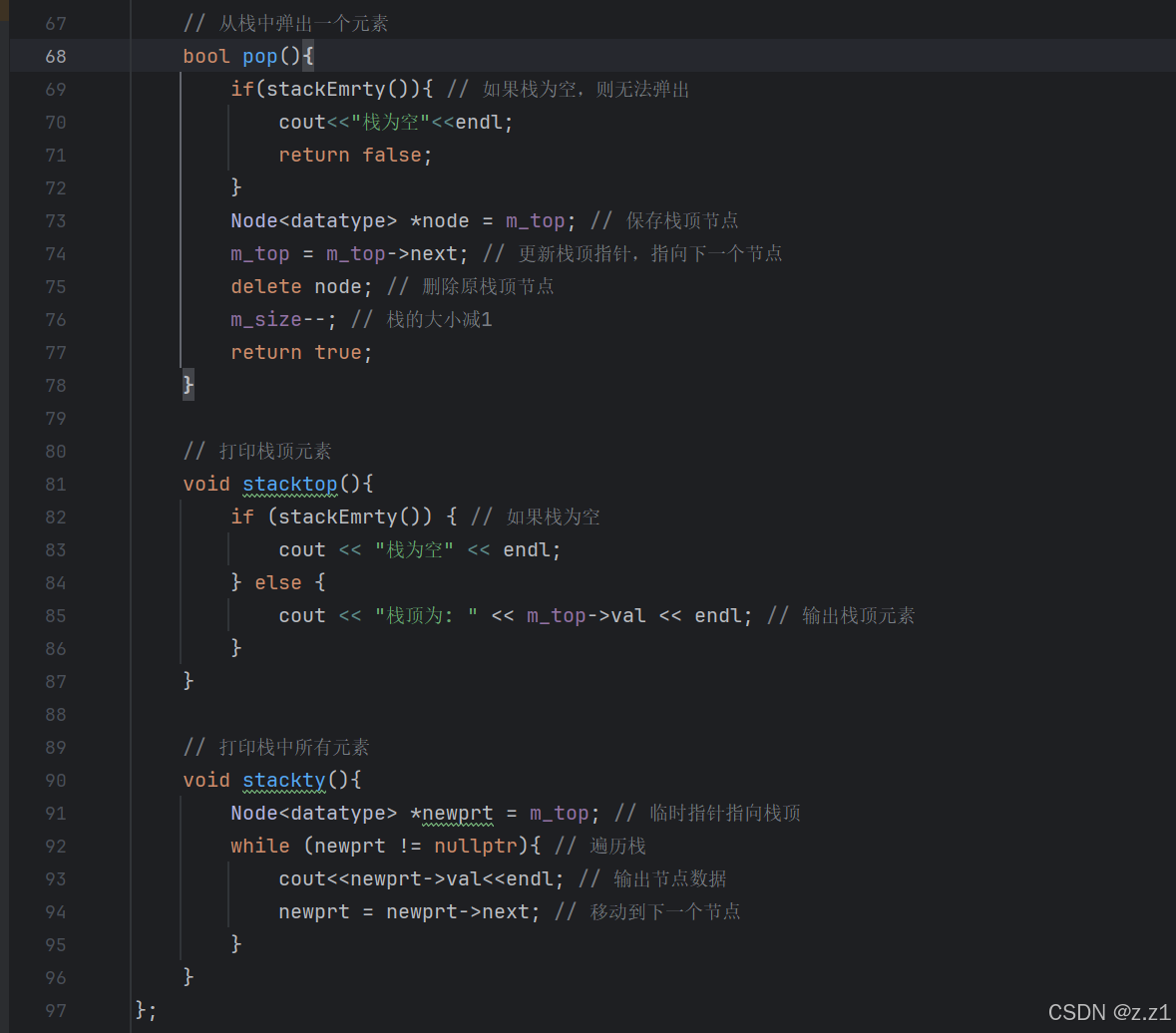This screenshot has width=1176, height=1033.
Task: Click line number 90 in the gutter
Action: 56,781
